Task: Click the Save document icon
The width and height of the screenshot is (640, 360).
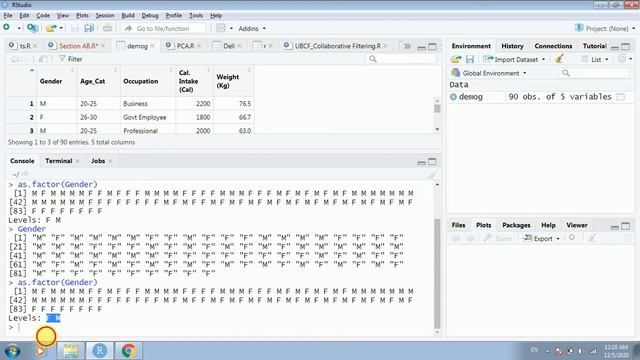Action: click(x=75, y=28)
